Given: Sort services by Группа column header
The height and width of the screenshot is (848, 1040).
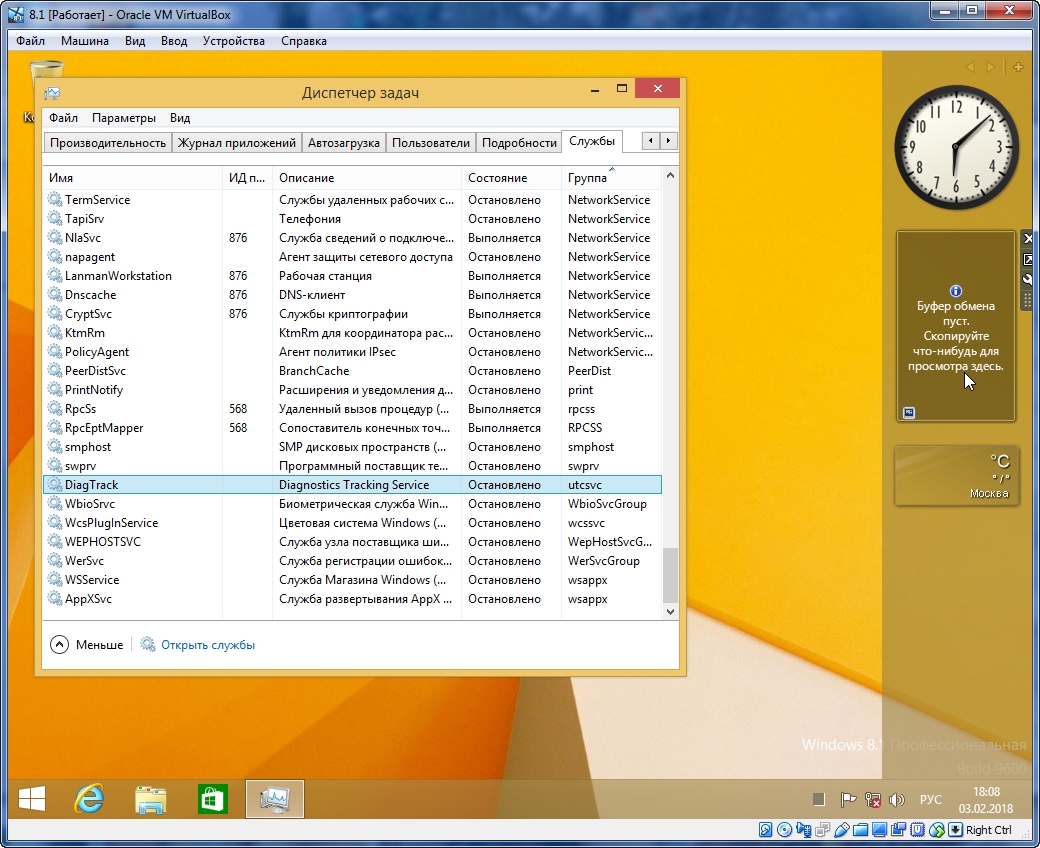Looking at the screenshot, I should [612, 178].
